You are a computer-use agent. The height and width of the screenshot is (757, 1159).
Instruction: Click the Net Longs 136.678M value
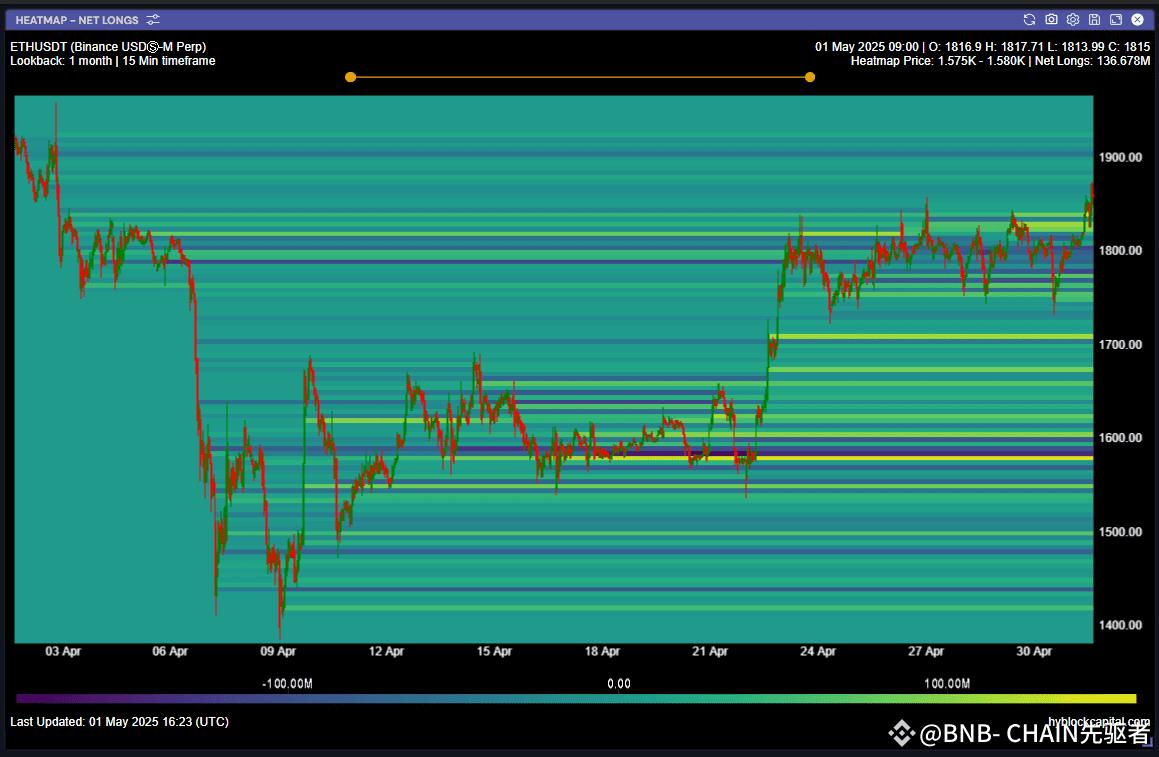point(1094,61)
